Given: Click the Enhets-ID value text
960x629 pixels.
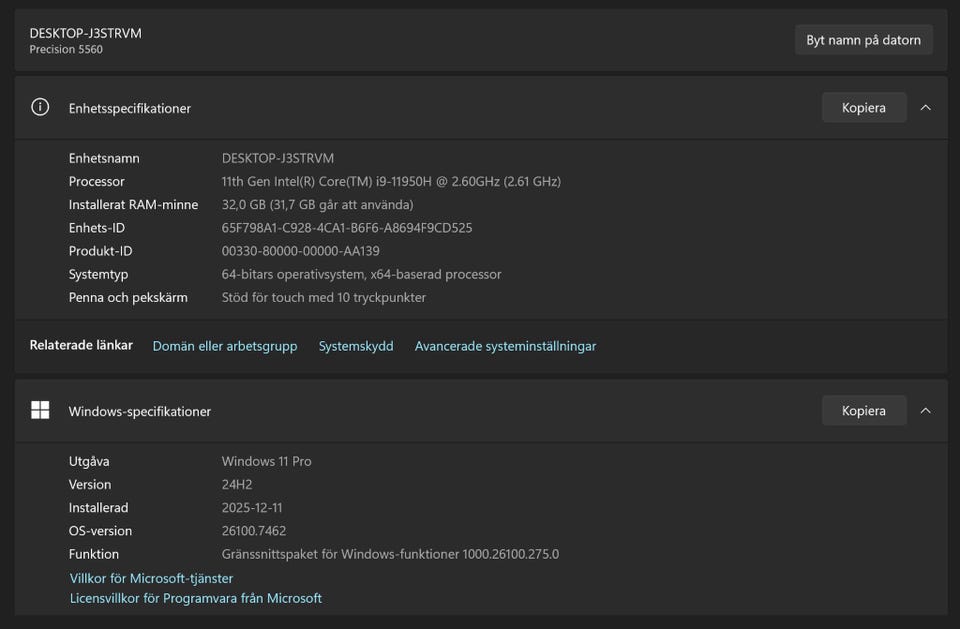Looking at the screenshot, I should click(x=346, y=228).
